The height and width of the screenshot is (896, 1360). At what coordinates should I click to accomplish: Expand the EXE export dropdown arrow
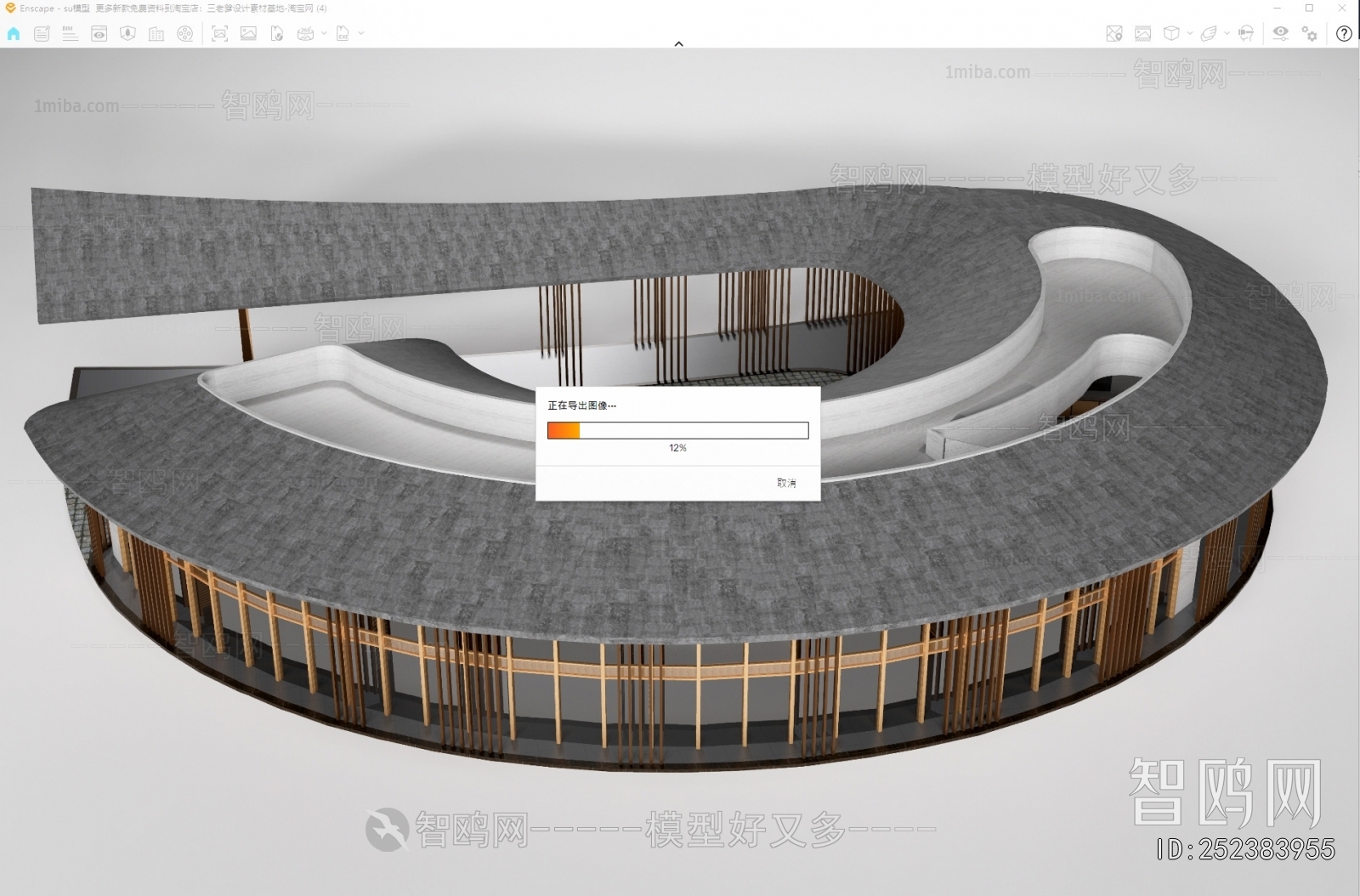click(361, 34)
